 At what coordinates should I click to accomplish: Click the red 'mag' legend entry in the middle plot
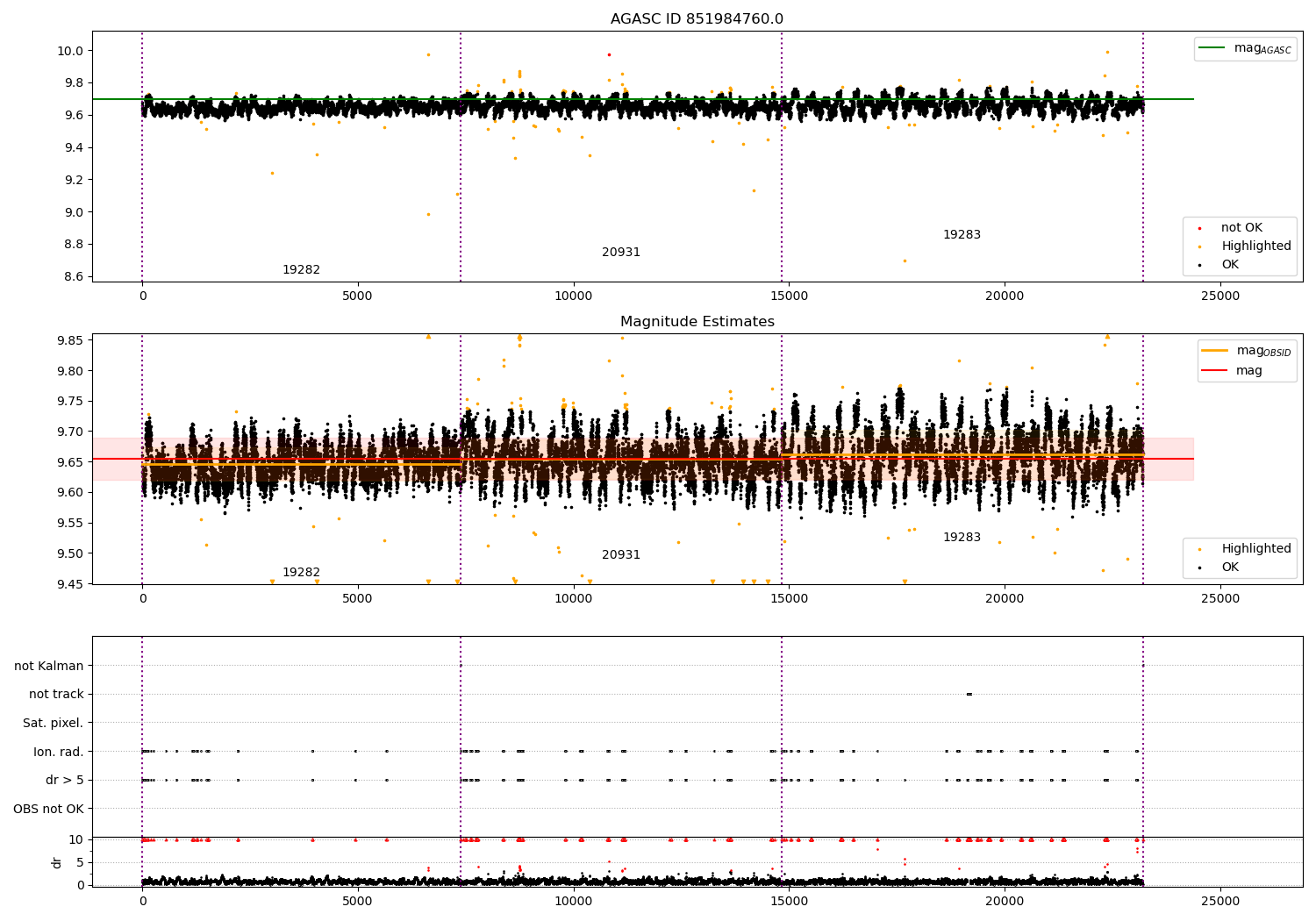(1233, 371)
